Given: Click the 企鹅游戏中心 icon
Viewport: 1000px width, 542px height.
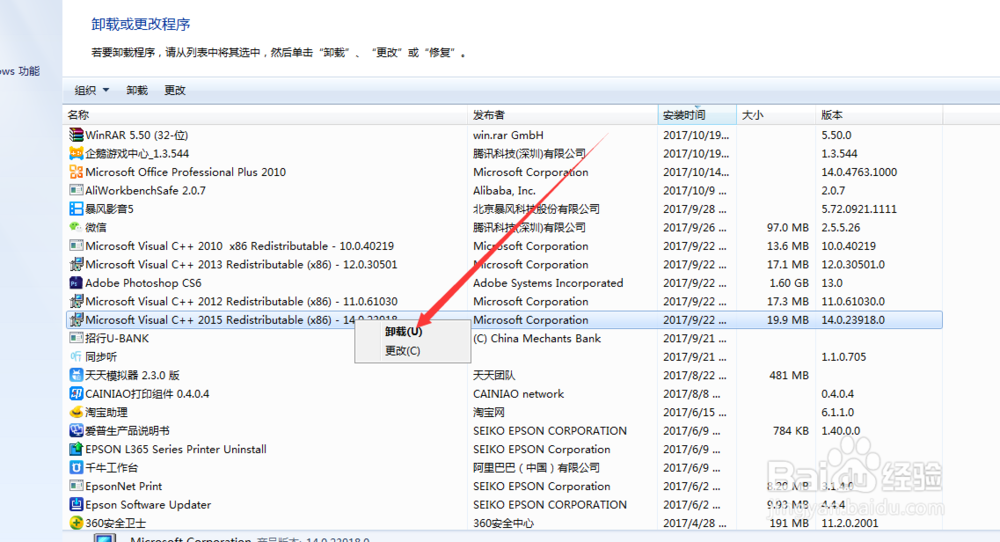Looking at the screenshot, I should (x=76, y=153).
